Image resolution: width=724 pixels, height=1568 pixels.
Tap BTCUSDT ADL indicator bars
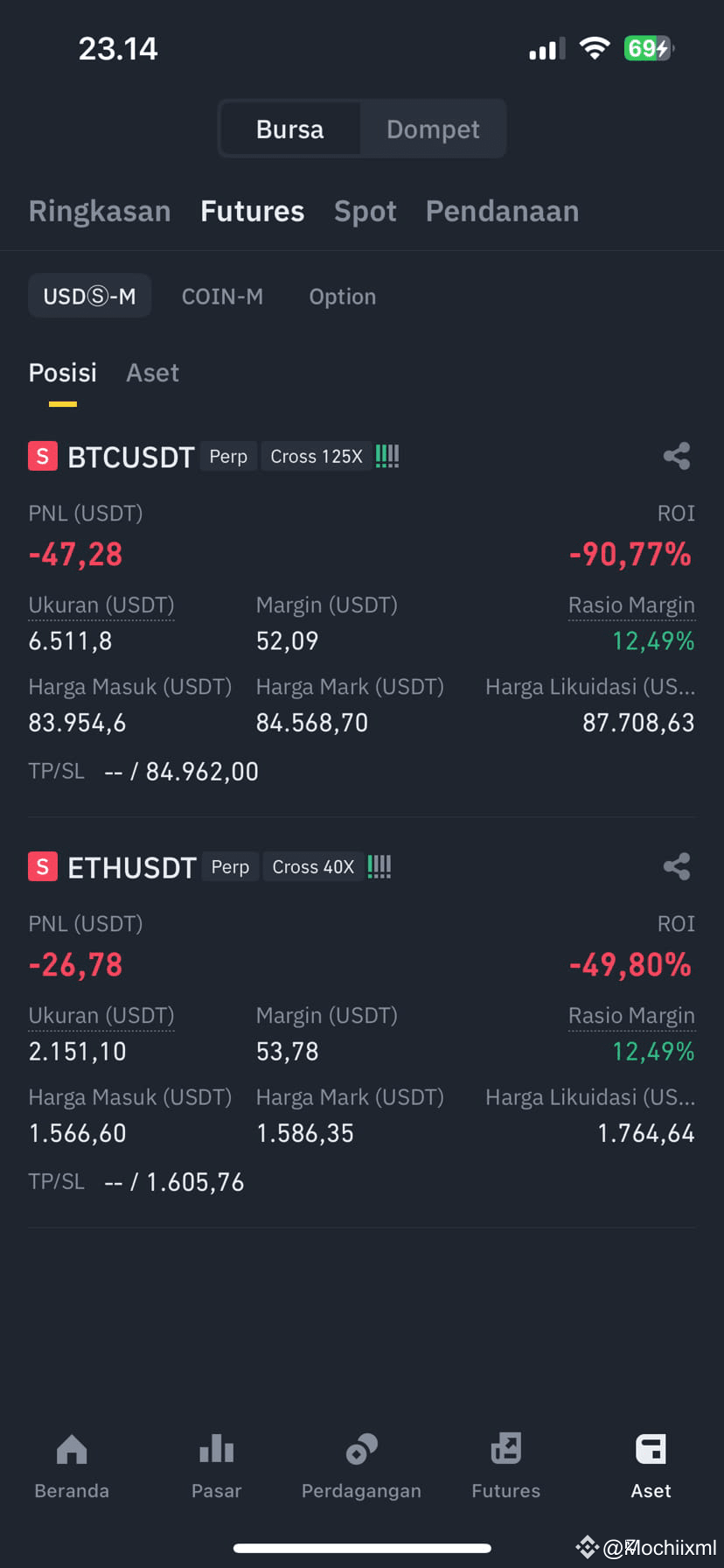point(387,456)
